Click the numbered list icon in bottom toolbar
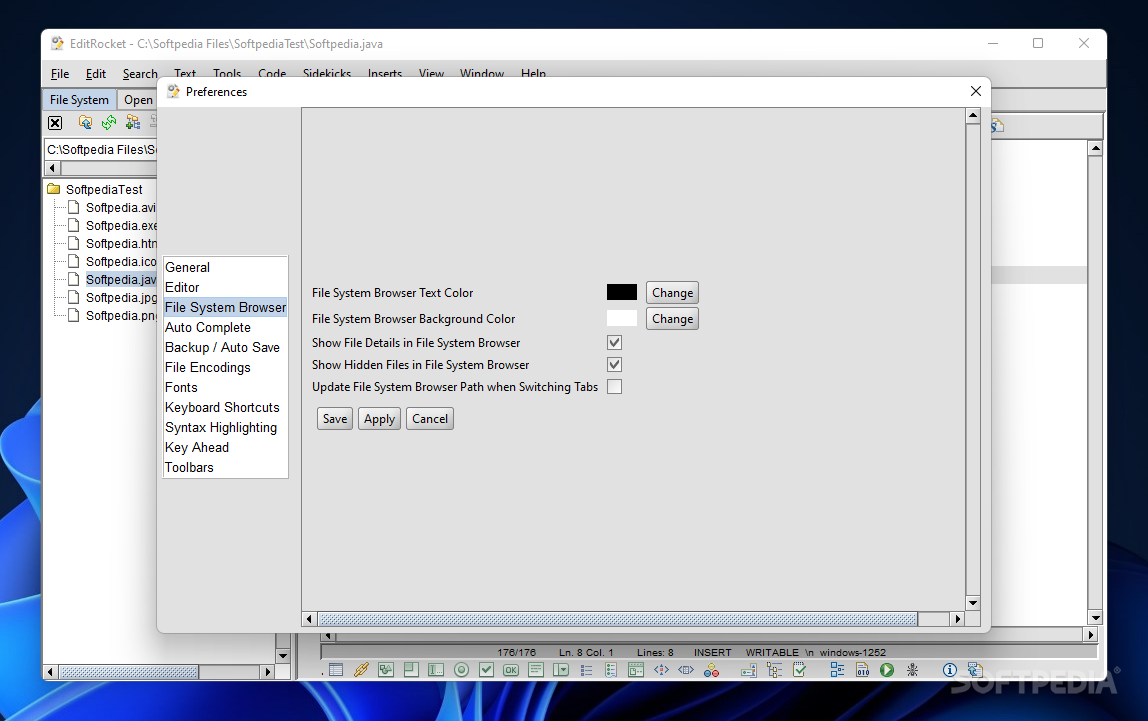The image size is (1148, 721). click(x=611, y=670)
